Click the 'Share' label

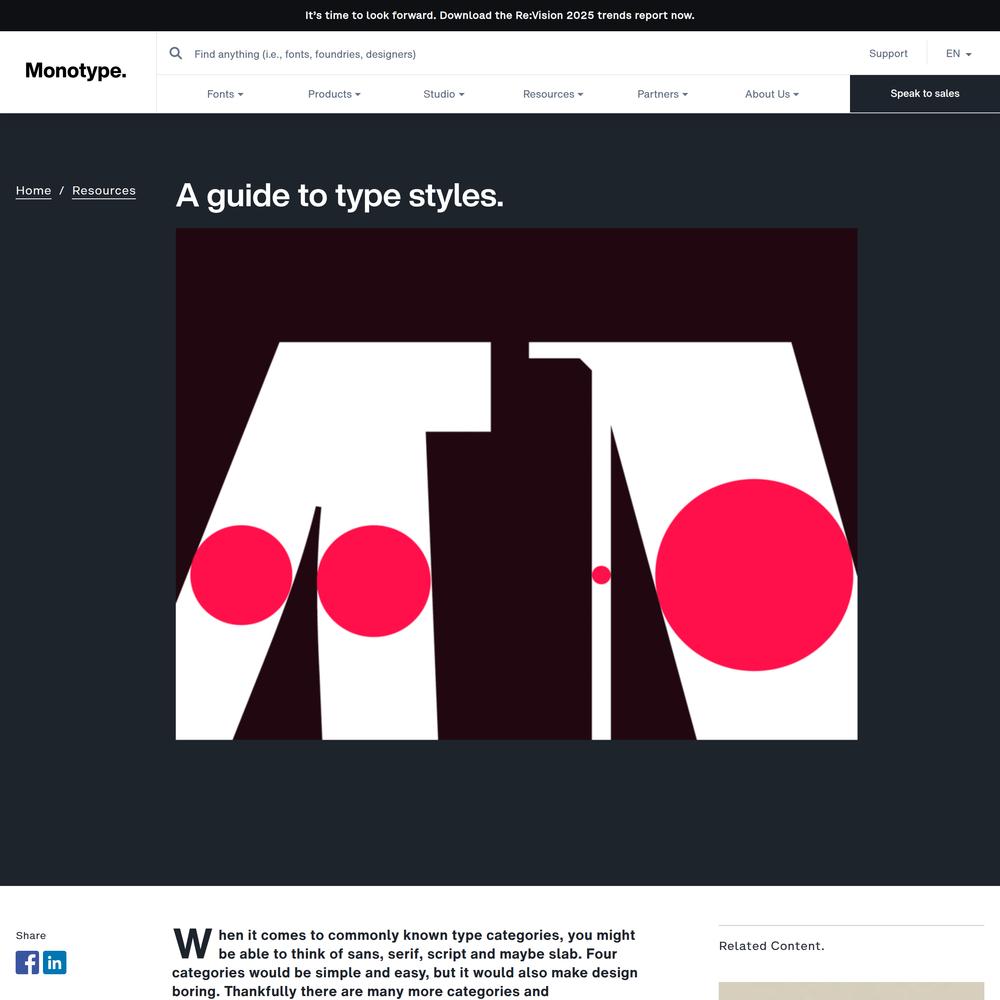pos(31,936)
